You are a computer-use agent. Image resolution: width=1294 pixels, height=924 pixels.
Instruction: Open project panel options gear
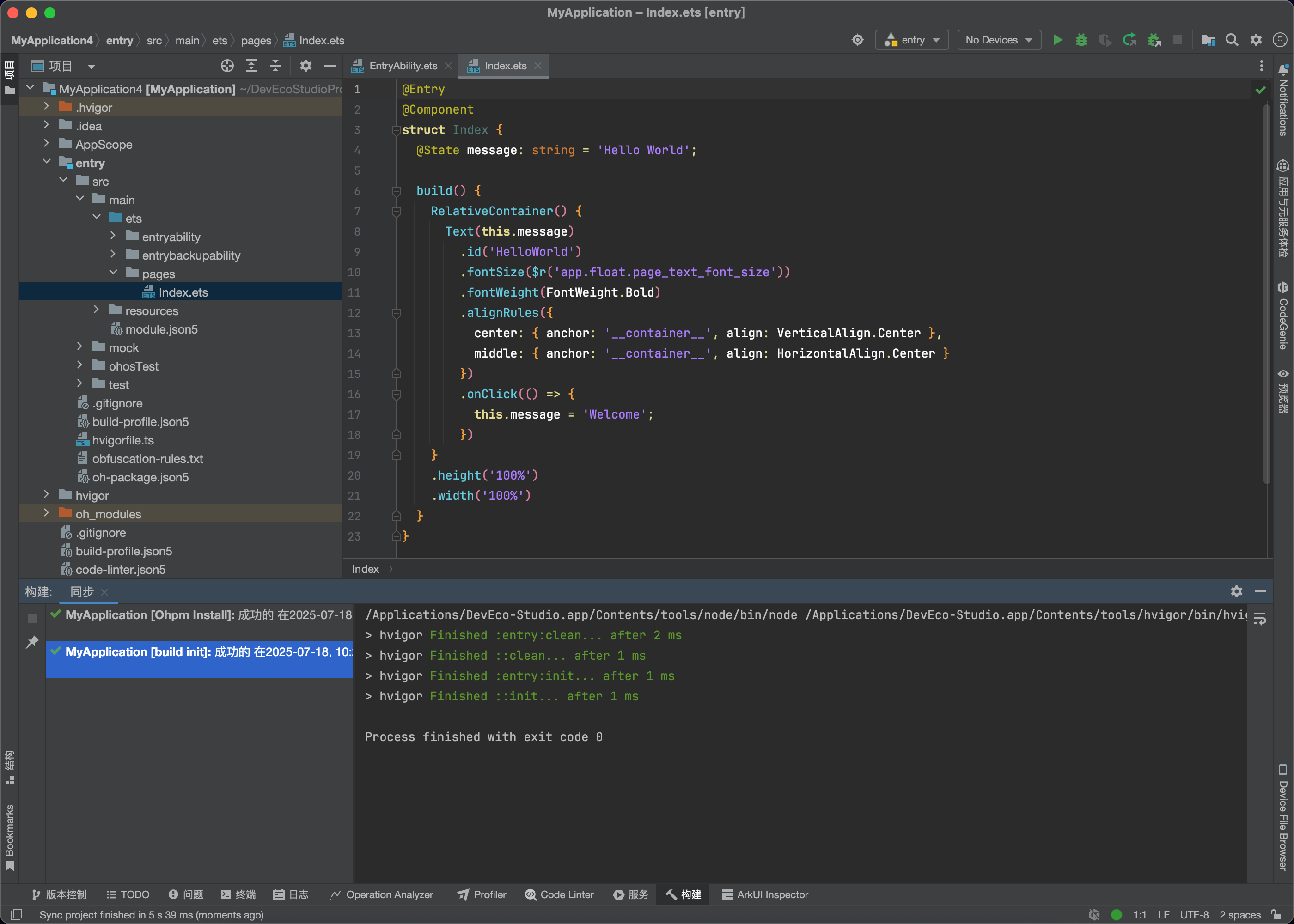click(305, 66)
